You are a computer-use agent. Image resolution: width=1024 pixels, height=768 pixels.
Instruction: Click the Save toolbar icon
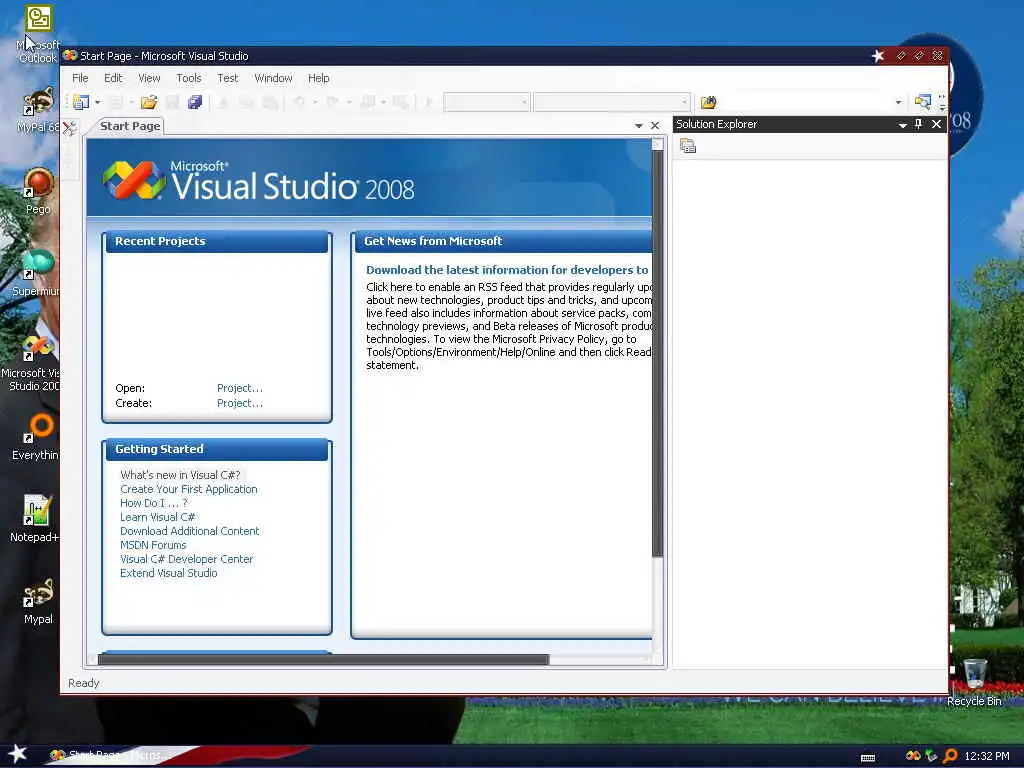[172, 102]
